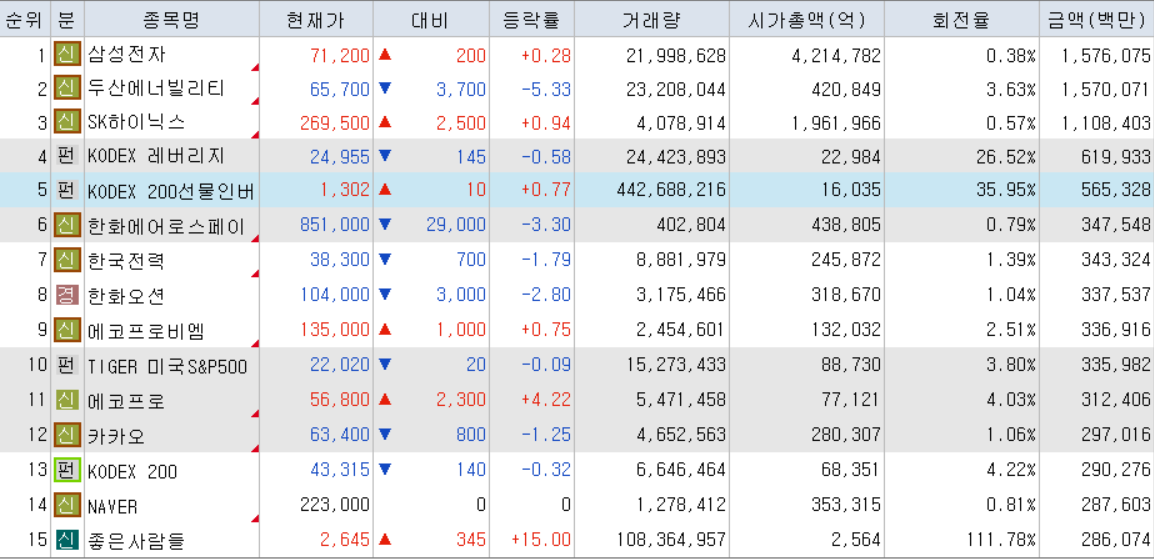Click the 펀 badge for KODEX 200 row
The image size is (1154, 559).
coord(67,471)
